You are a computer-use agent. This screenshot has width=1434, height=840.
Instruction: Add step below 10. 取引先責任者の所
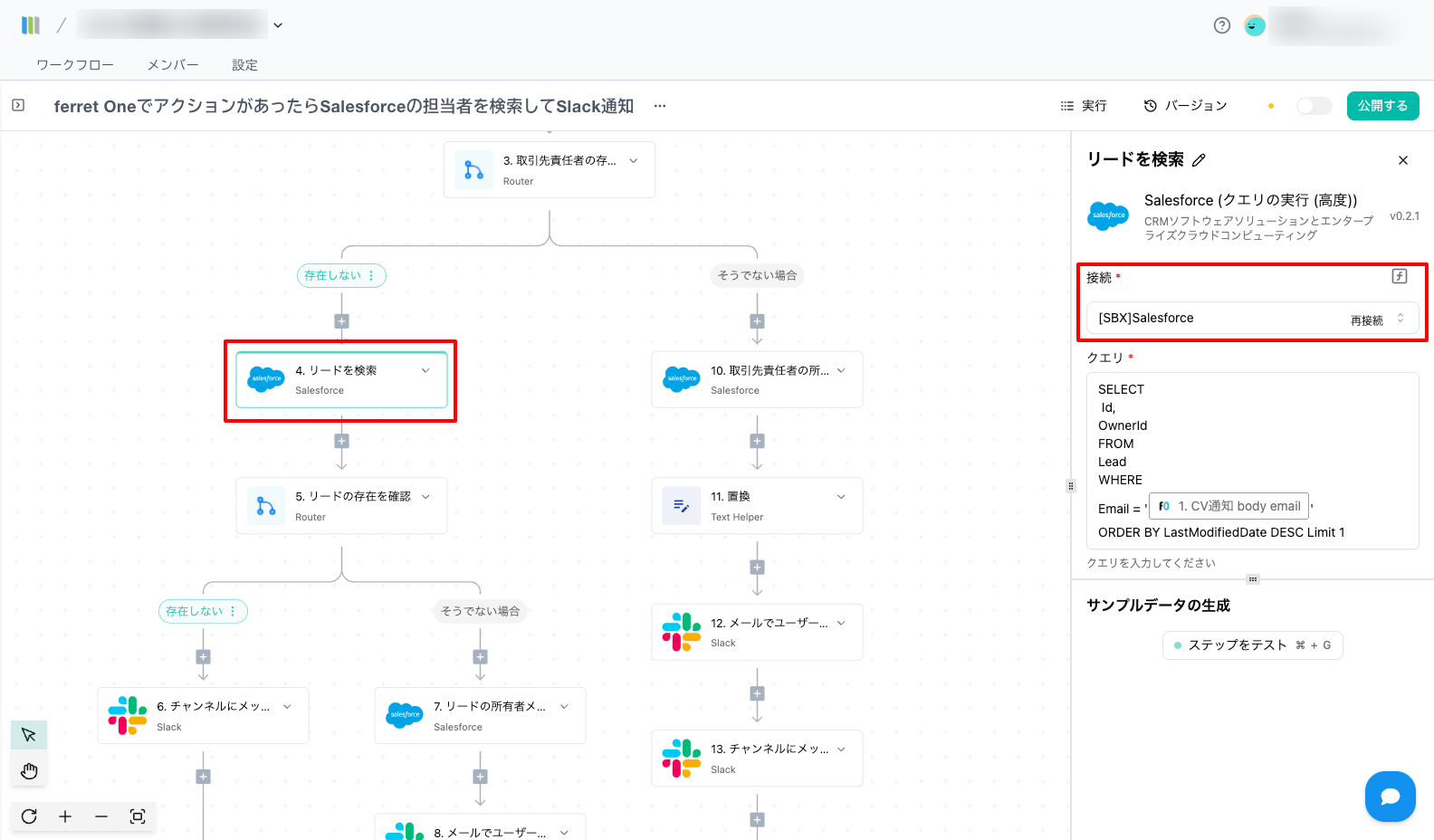pyautogui.click(x=757, y=441)
